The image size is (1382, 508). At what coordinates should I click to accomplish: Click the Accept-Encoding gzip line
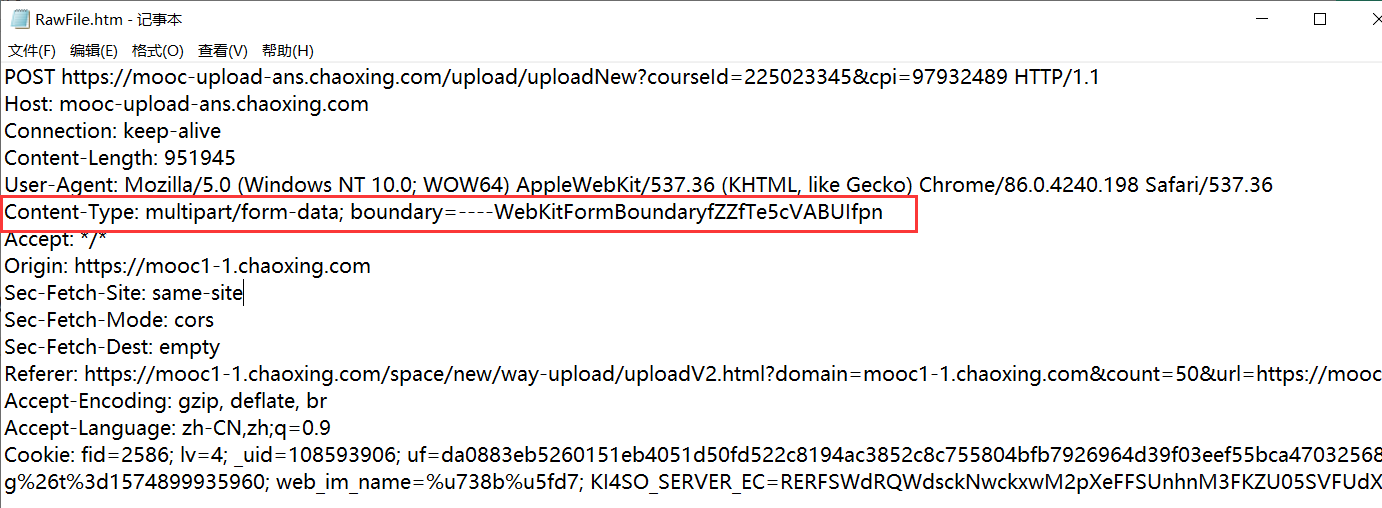click(x=165, y=401)
